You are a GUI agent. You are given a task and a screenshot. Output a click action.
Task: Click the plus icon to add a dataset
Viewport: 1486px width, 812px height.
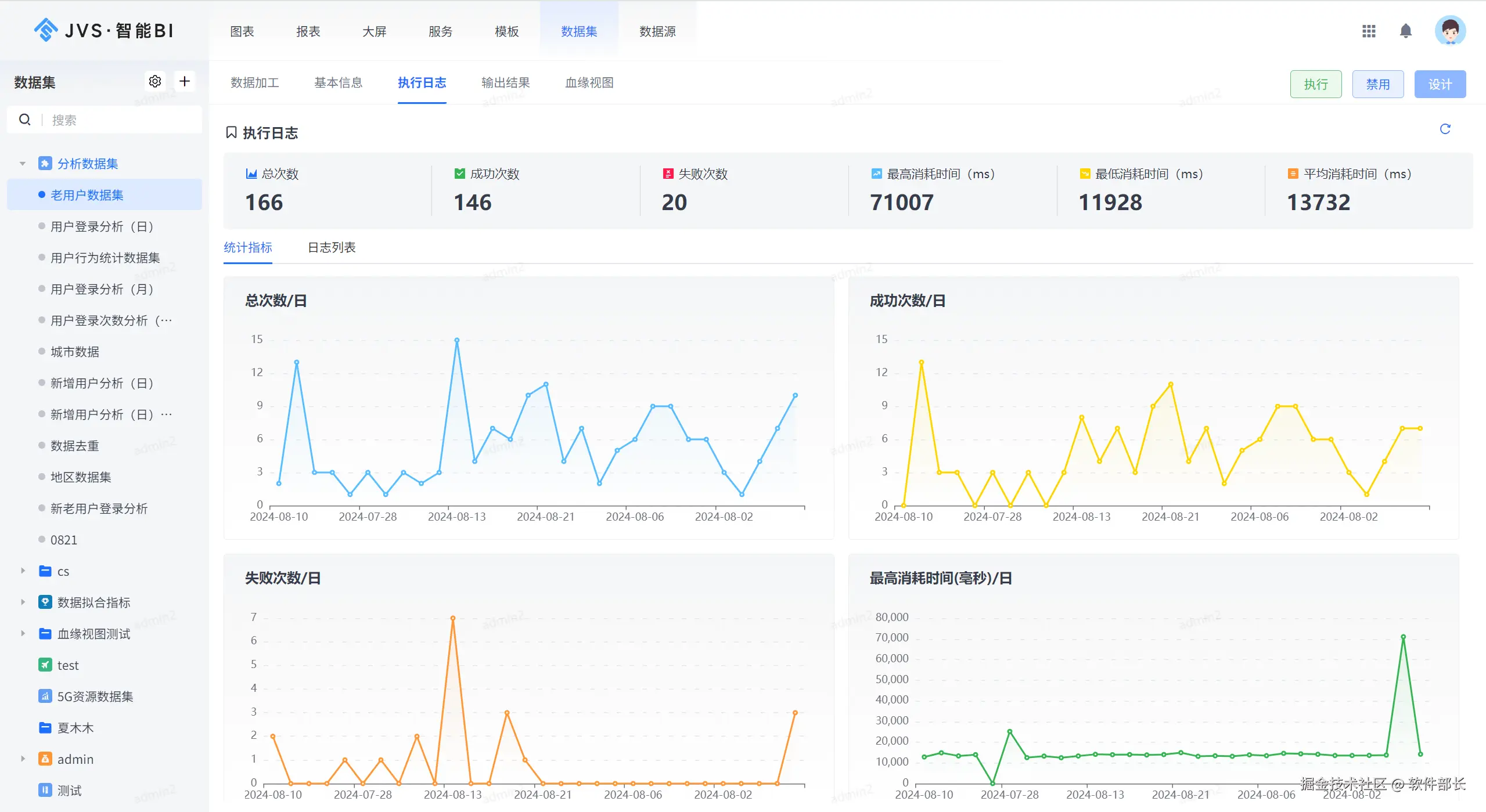point(185,81)
